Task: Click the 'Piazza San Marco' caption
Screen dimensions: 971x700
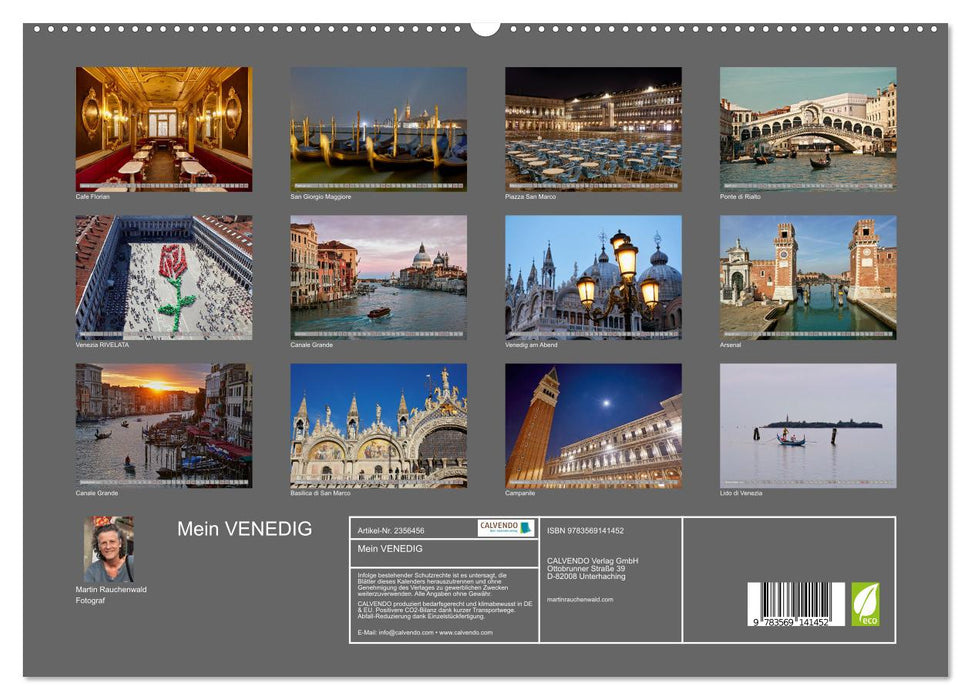Action: (x=530, y=197)
